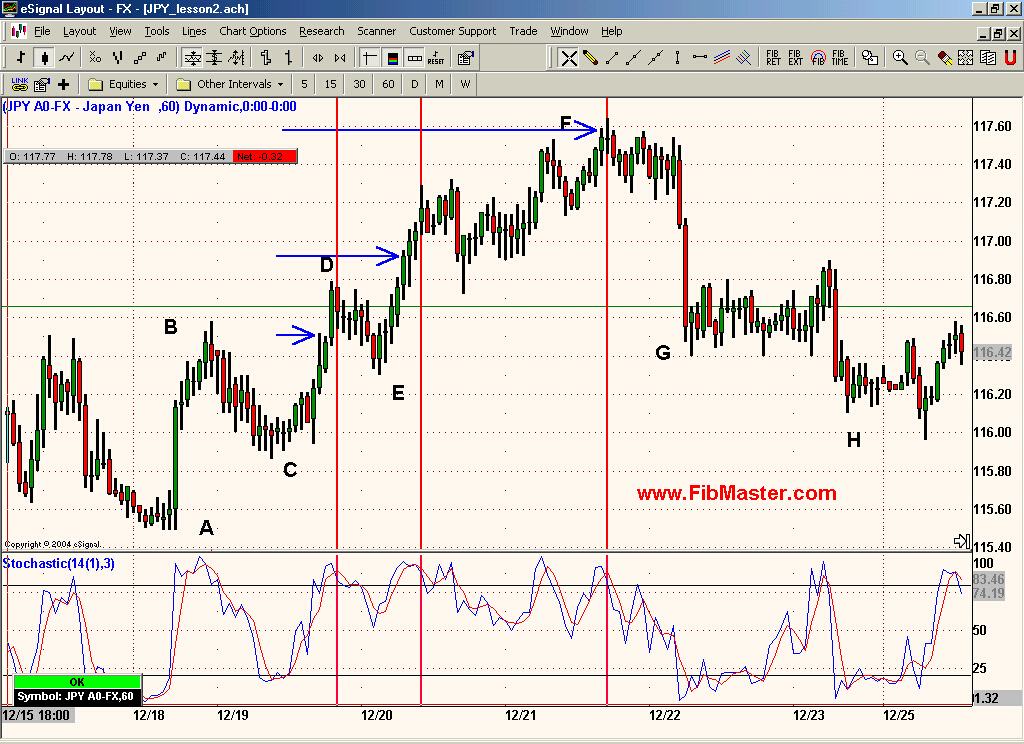Click the JPY A0-FX chart title text

[x=150, y=106]
